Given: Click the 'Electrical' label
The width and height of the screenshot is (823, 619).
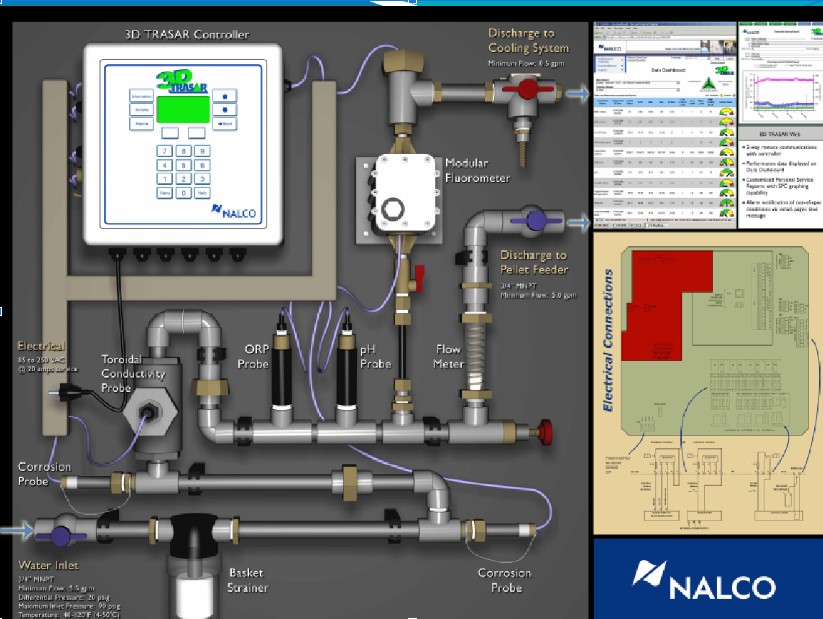Looking at the screenshot, I should tap(41, 346).
